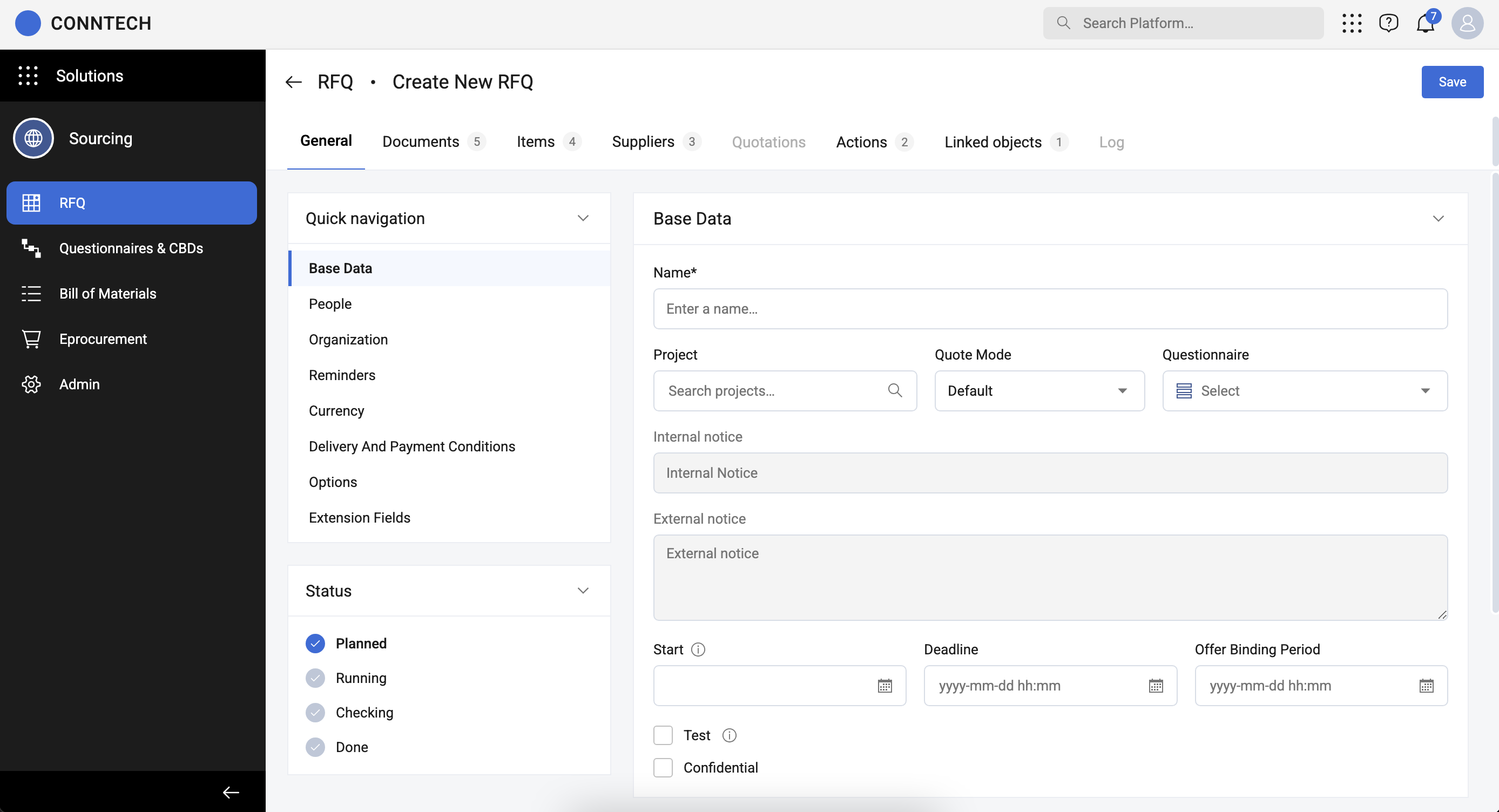Viewport: 1499px width, 812px height.
Task: Open the Offer Binding Period calendar icon
Action: pyautogui.click(x=1426, y=686)
